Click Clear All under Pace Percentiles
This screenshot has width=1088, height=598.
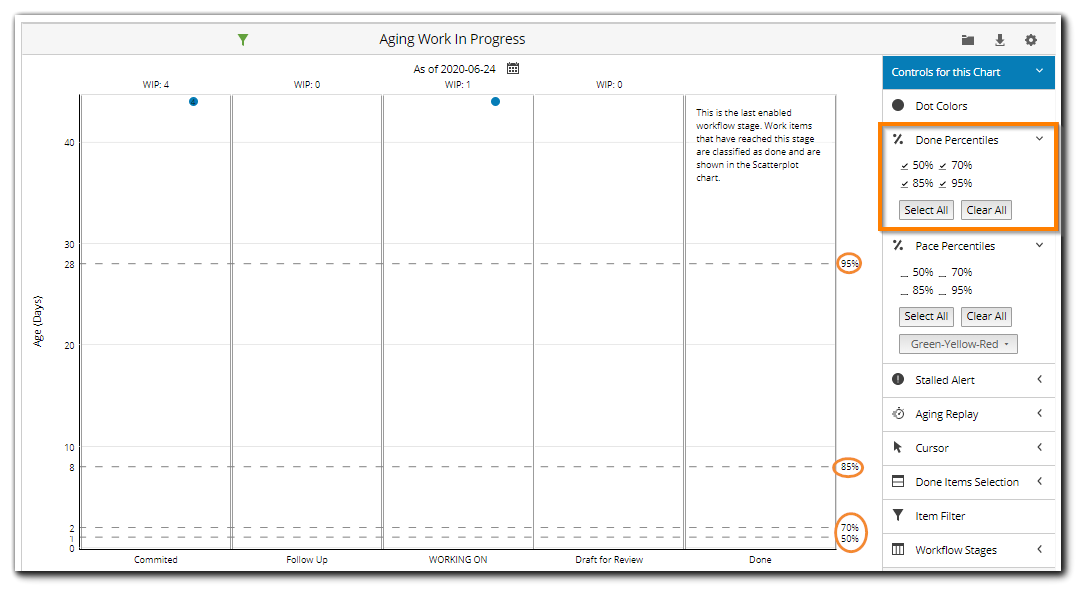click(986, 316)
